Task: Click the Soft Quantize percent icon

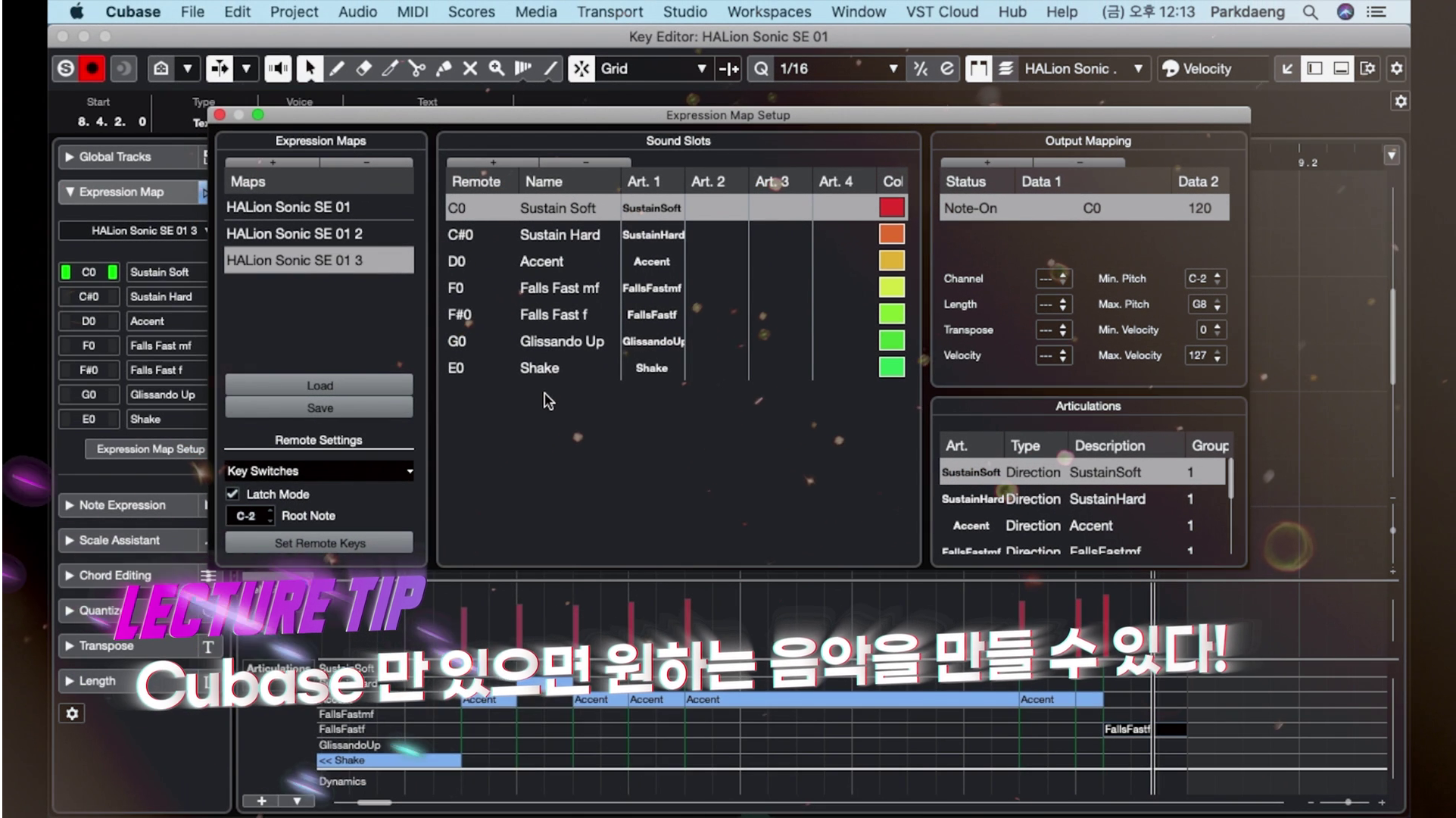Action: point(921,69)
